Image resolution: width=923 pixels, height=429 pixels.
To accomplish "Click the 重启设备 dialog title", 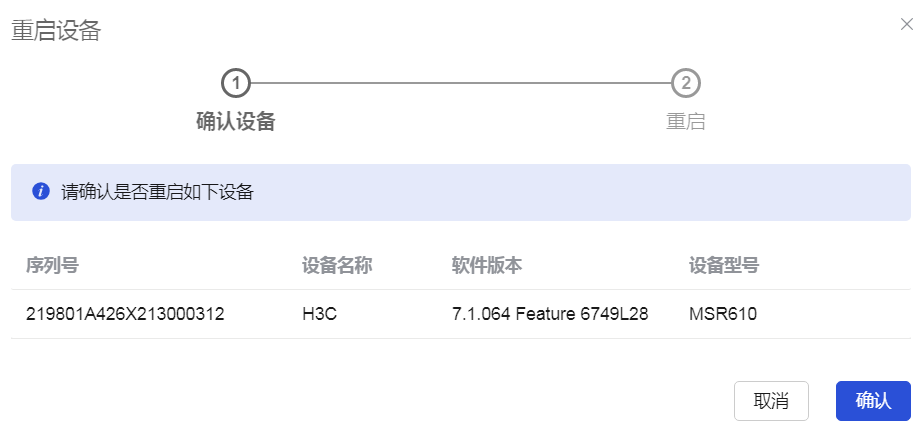I will coord(56,31).
